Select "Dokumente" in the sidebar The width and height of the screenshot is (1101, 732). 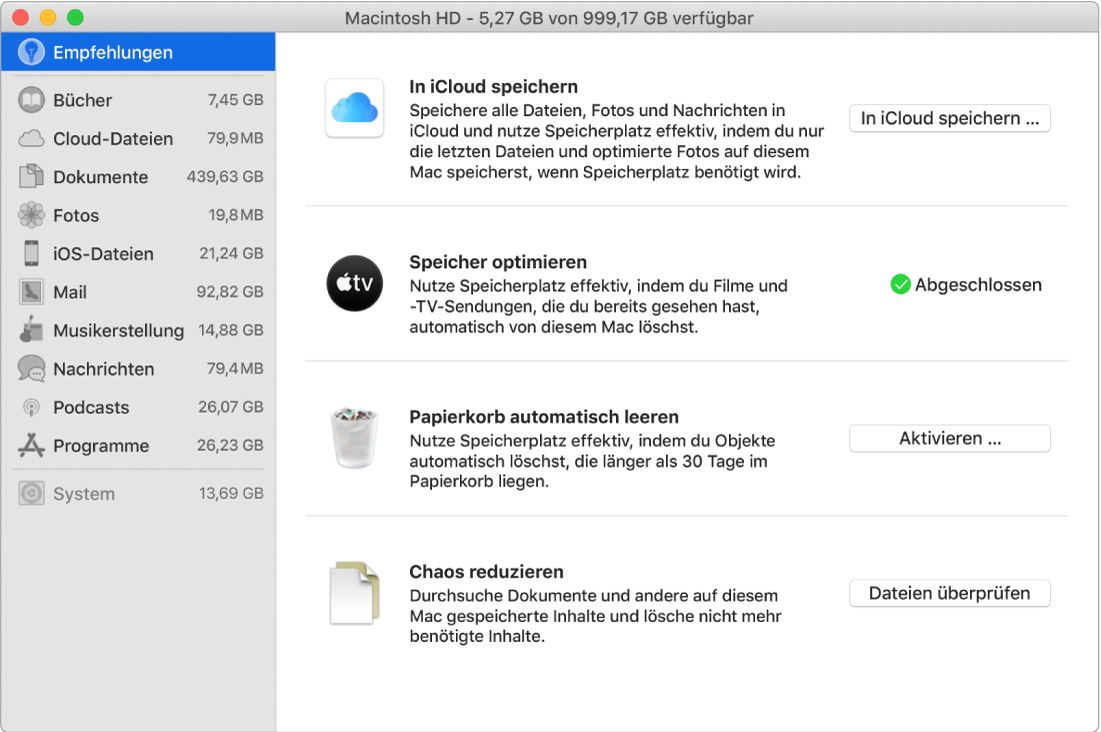pyautogui.click(x=100, y=177)
